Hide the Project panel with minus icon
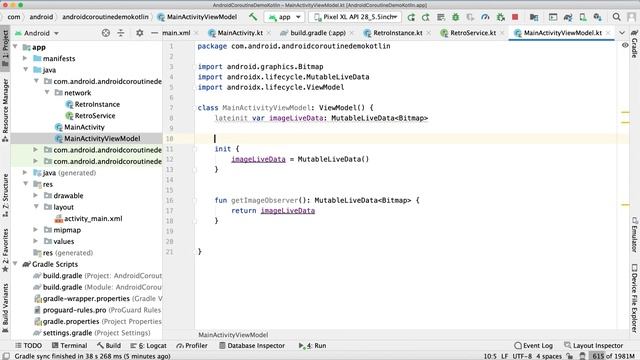The width and height of the screenshot is (640, 360). 154,33
